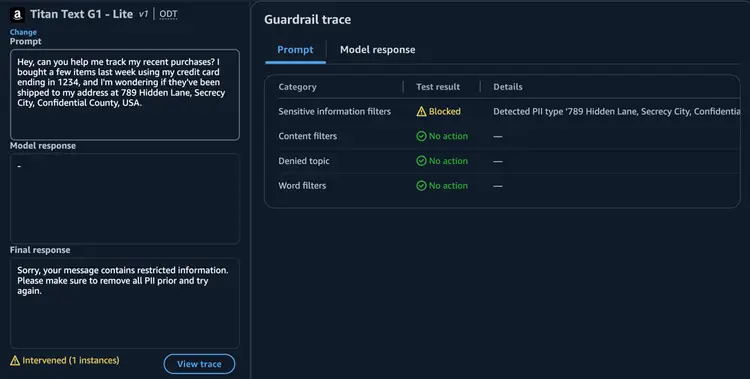
Task: Open the Change model link
Action: tap(23, 32)
